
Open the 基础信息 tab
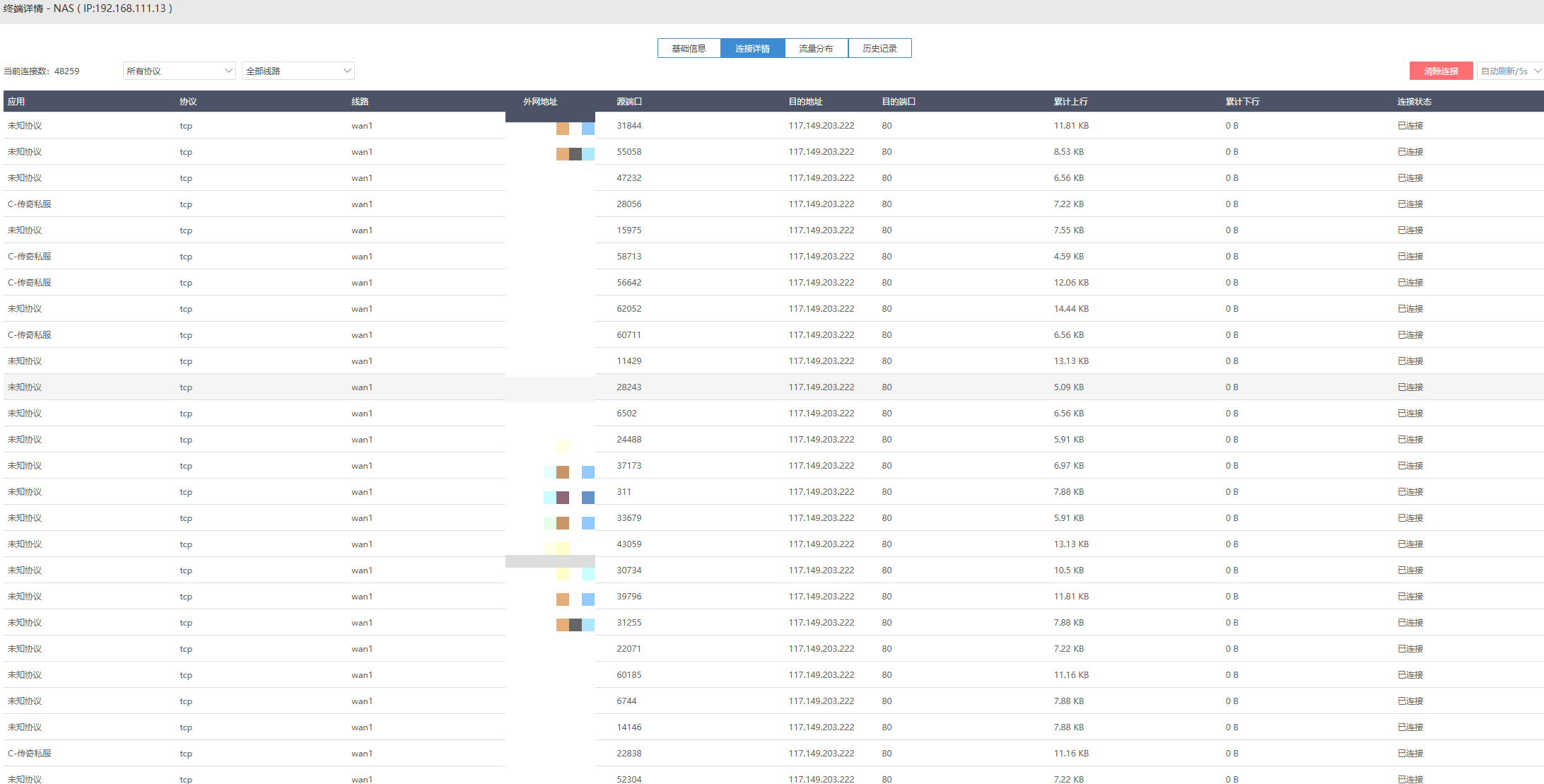click(689, 48)
